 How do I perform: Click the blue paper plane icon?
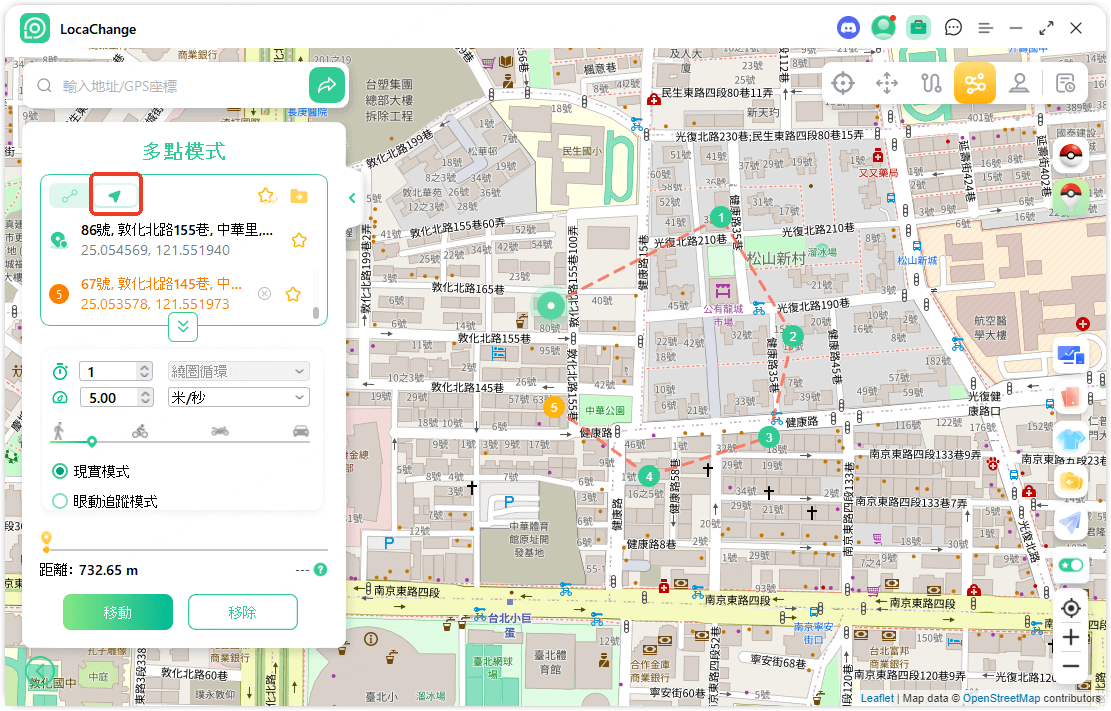pyautogui.click(x=1071, y=523)
